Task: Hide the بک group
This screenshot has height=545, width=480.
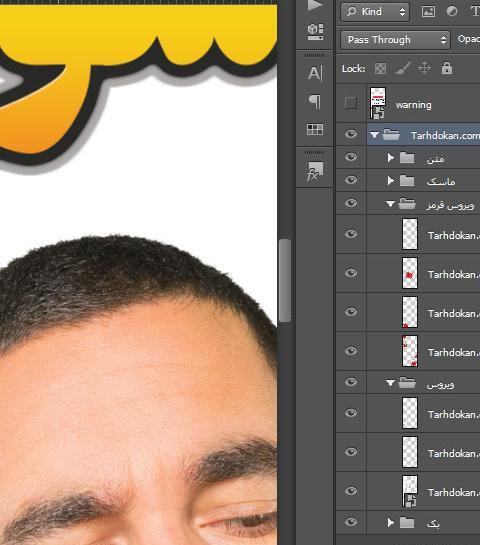Action: 351,522
